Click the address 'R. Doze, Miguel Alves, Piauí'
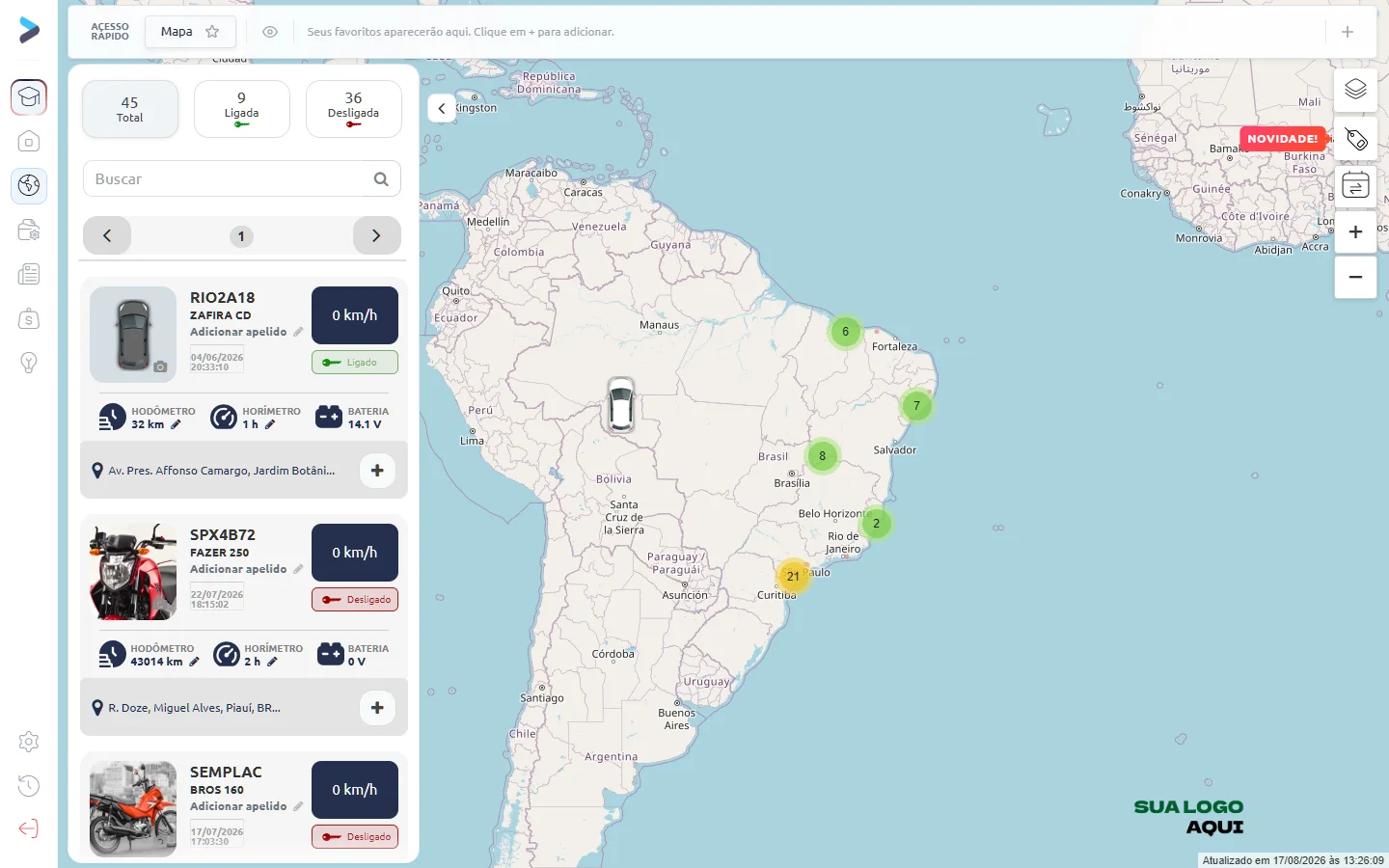1389x868 pixels. coord(194,708)
